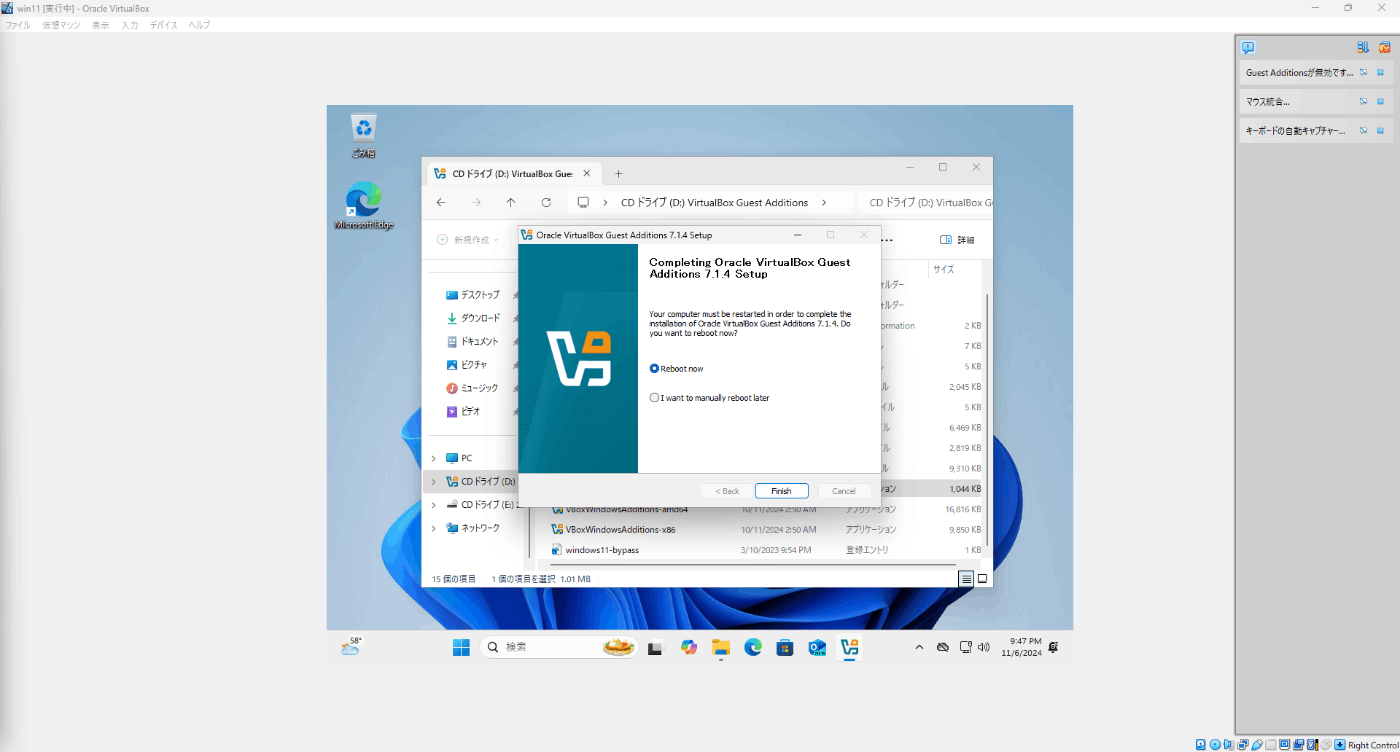1400x752 pixels.
Task: Dismiss the マウス統合 notification
Action: coord(1380,101)
